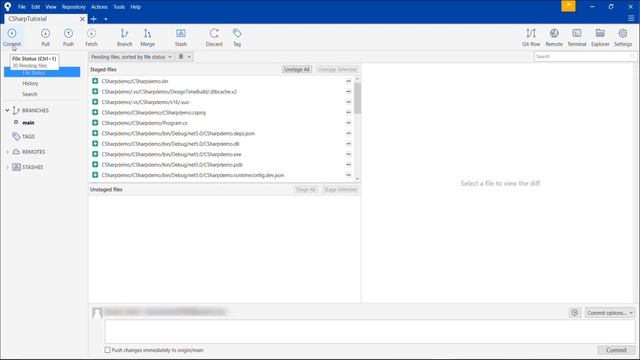Open the File menu
The width and height of the screenshot is (640, 360).
22,7
